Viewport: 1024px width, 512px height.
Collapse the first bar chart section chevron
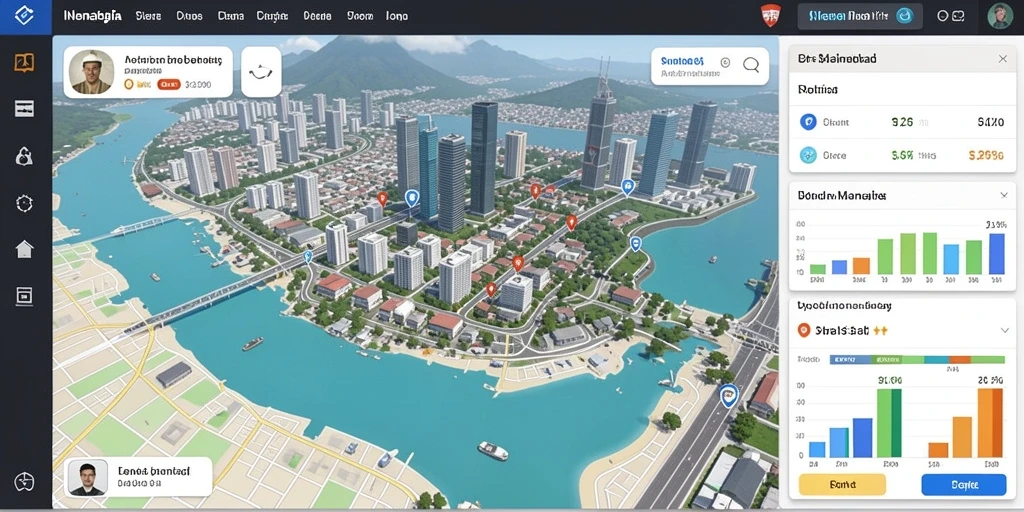pyautogui.click(x=1004, y=195)
